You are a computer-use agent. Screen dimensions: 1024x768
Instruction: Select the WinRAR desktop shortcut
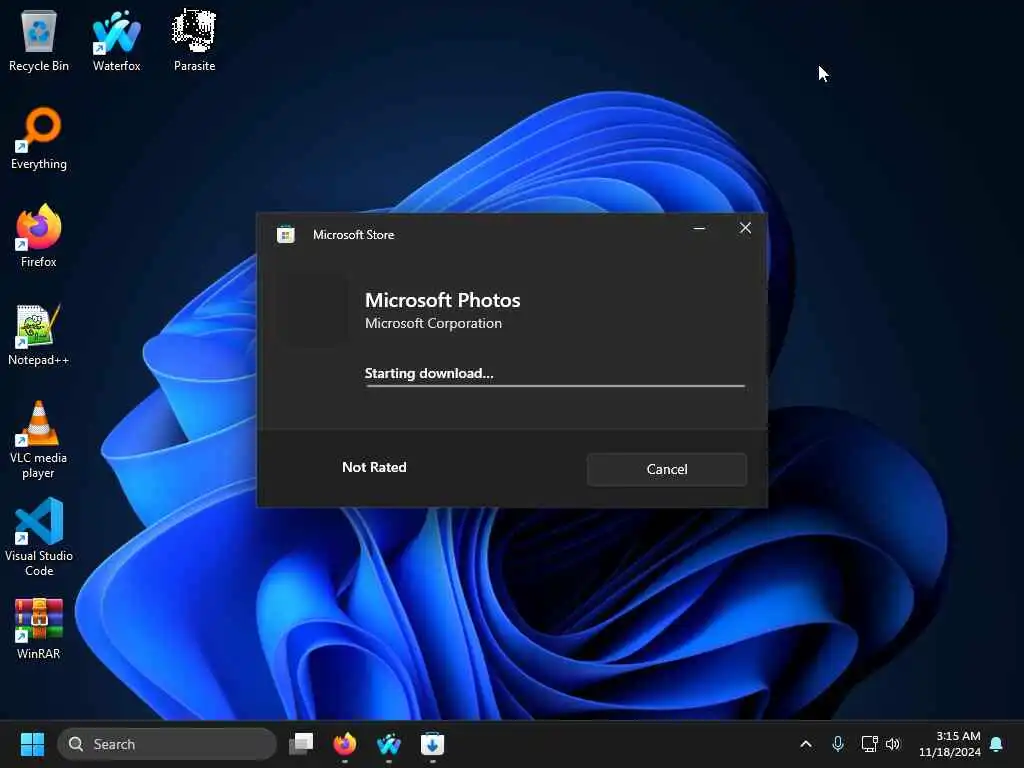(x=39, y=629)
